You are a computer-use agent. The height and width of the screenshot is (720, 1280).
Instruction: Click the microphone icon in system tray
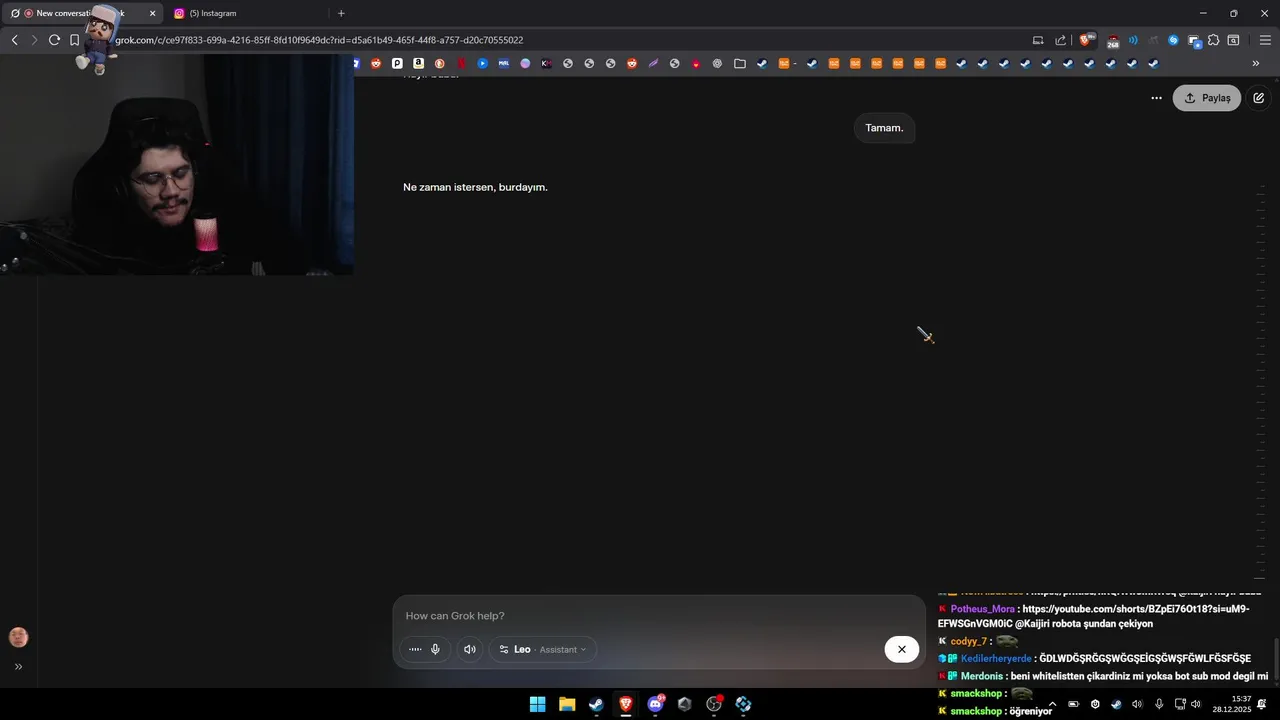1159,704
